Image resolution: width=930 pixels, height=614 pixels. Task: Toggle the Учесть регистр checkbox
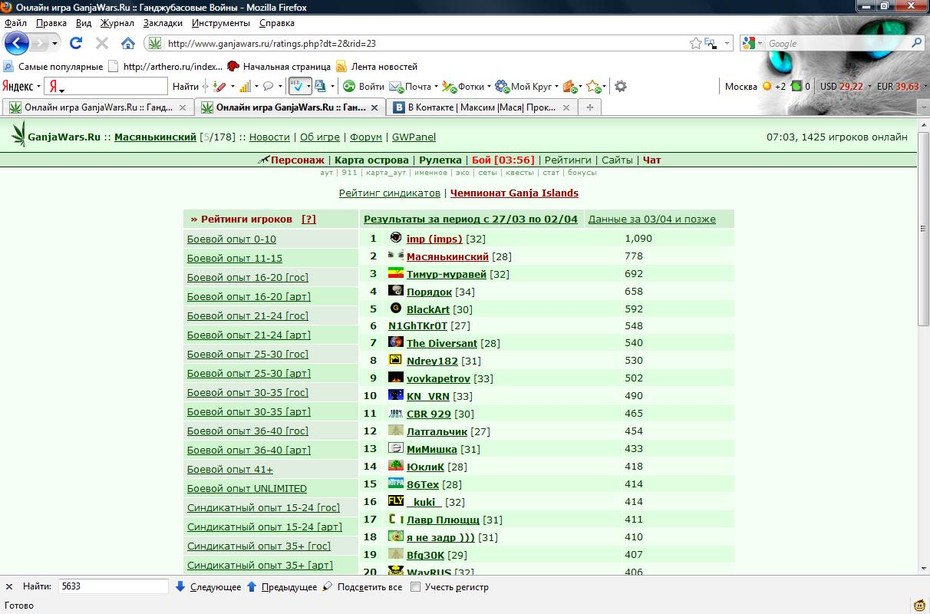[x=416, y=587]
